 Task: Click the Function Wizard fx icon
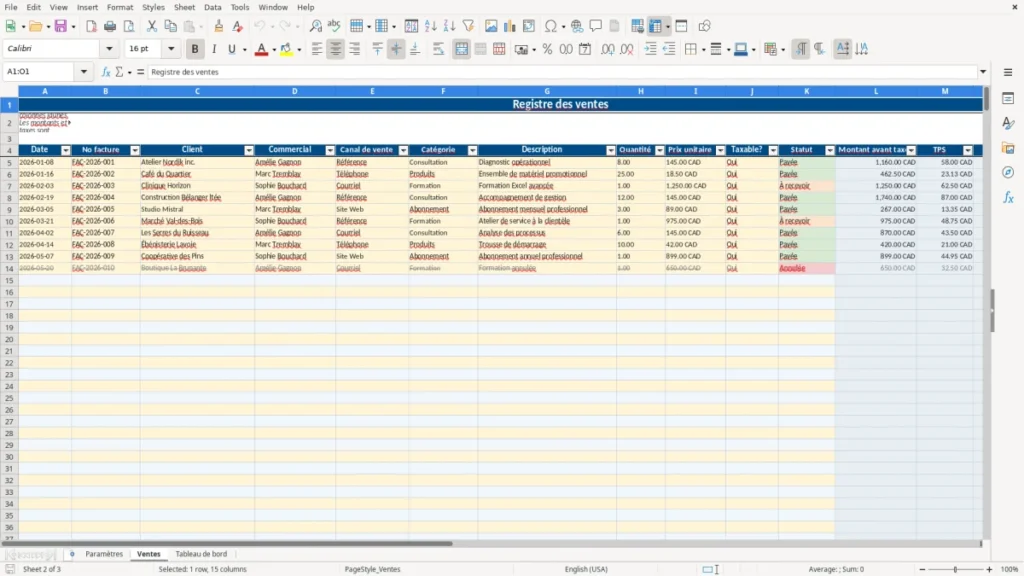point(106,72)
